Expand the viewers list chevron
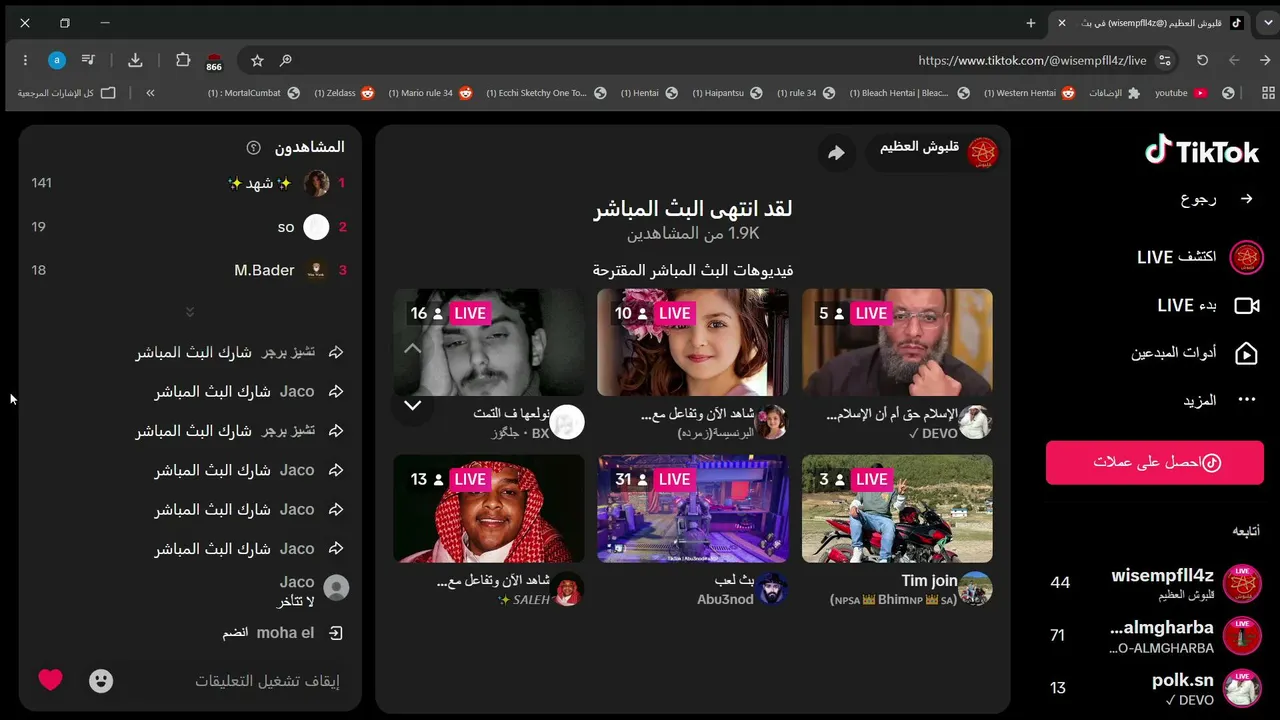1280x720 pixels. coord(190,312)
